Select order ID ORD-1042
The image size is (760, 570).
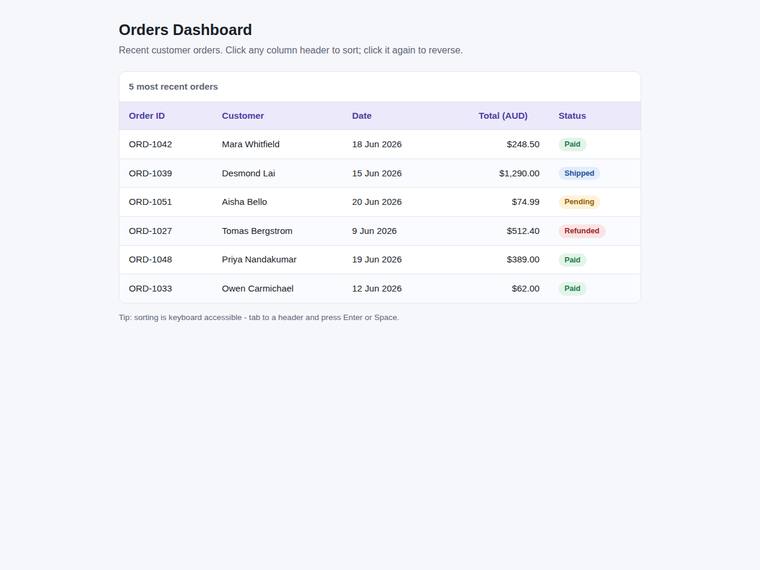150,144
